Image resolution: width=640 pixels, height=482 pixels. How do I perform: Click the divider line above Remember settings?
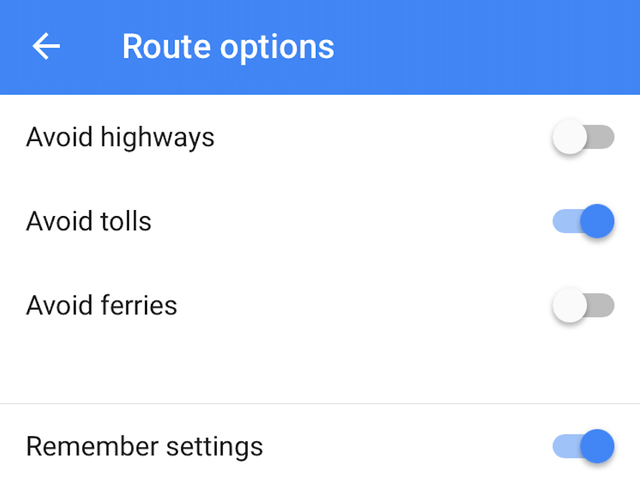[x=320, y=404]
